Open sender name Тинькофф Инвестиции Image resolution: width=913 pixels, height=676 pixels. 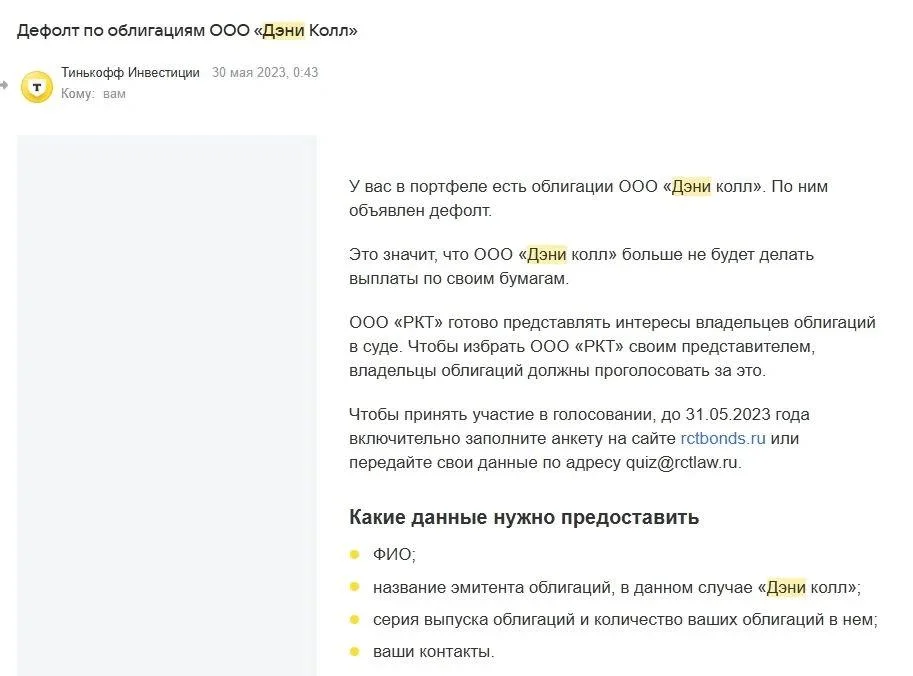(130, 73)
